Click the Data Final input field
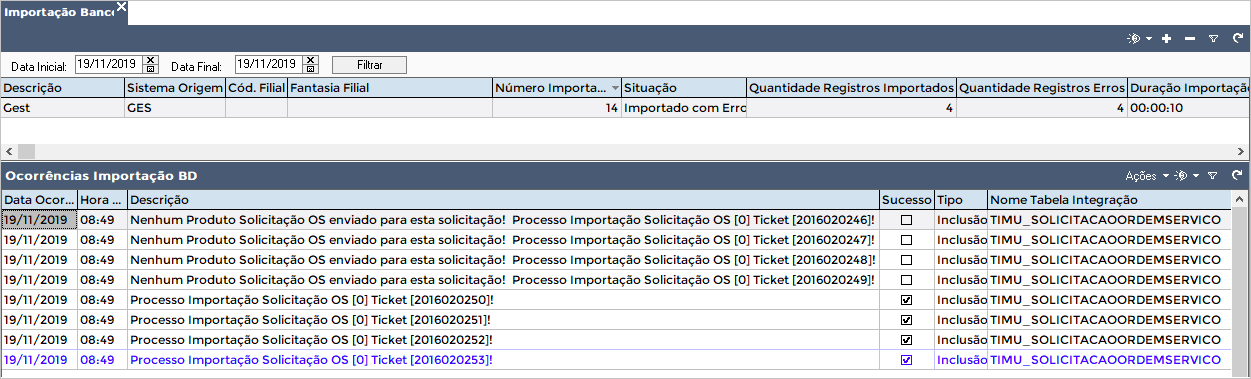 tap(269, 64)
